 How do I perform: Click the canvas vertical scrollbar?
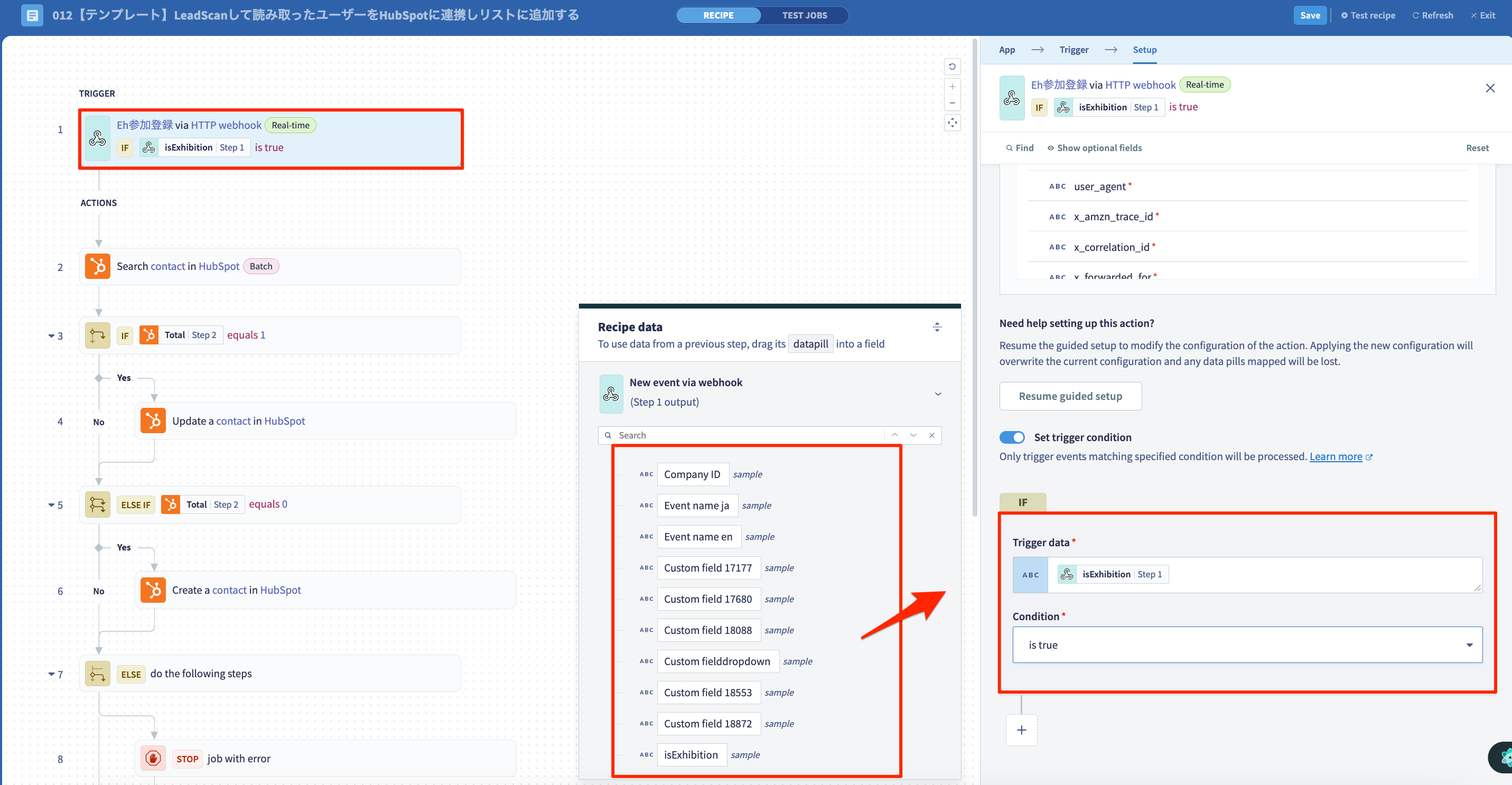pos(975,277)
